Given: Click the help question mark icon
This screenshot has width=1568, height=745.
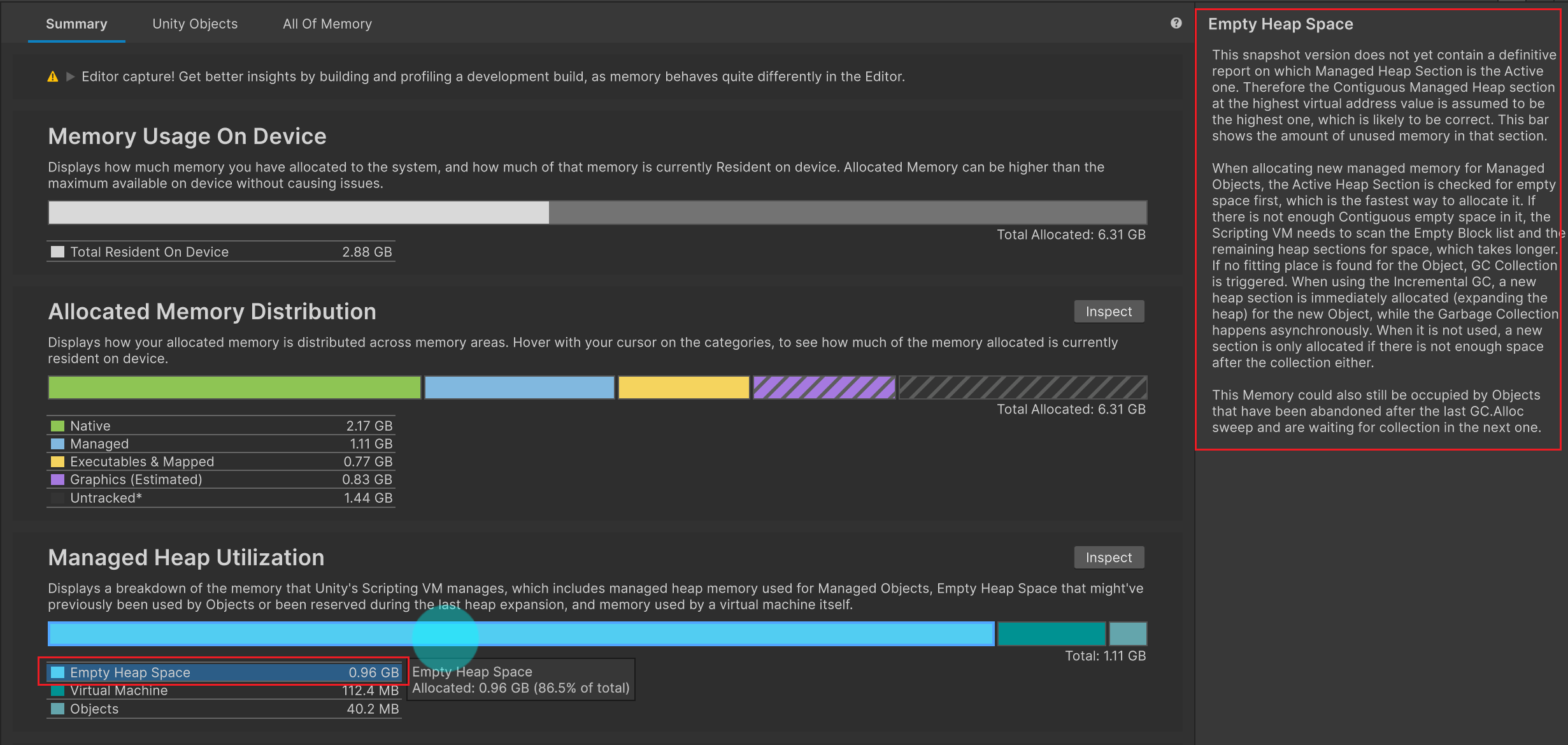Looking at the screenshot, I should (x=1176, y=24).
